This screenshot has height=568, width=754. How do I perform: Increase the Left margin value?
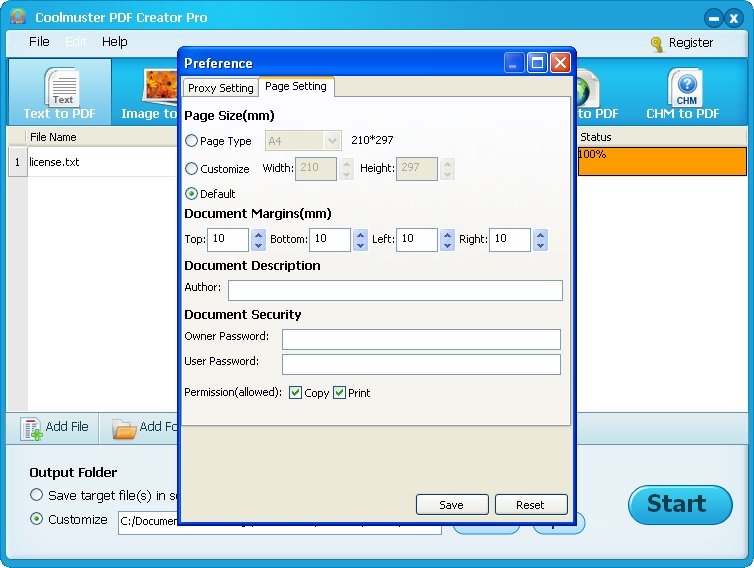448,235
